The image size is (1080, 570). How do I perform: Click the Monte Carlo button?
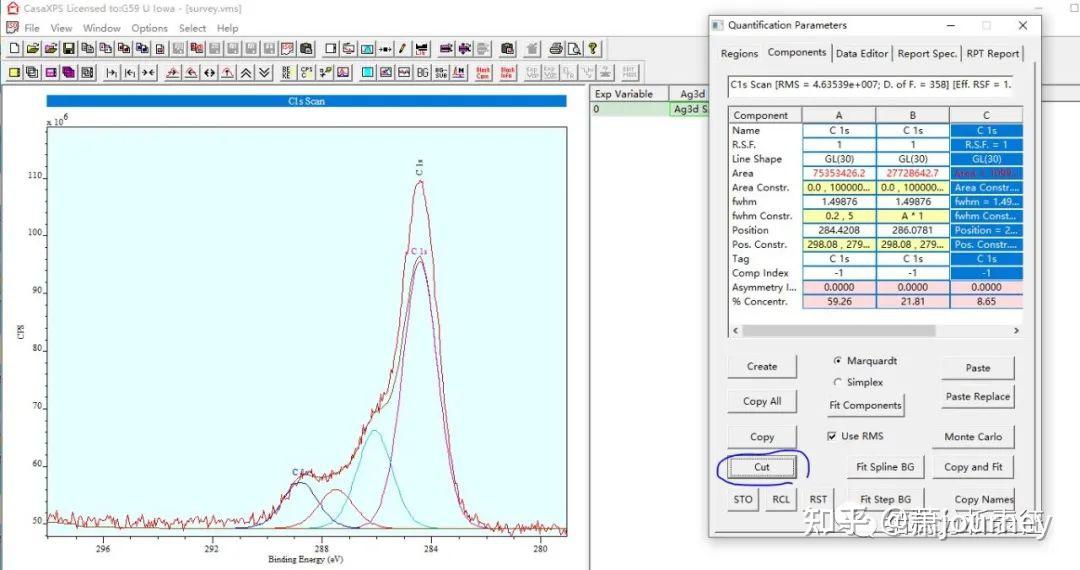[973, 437]
